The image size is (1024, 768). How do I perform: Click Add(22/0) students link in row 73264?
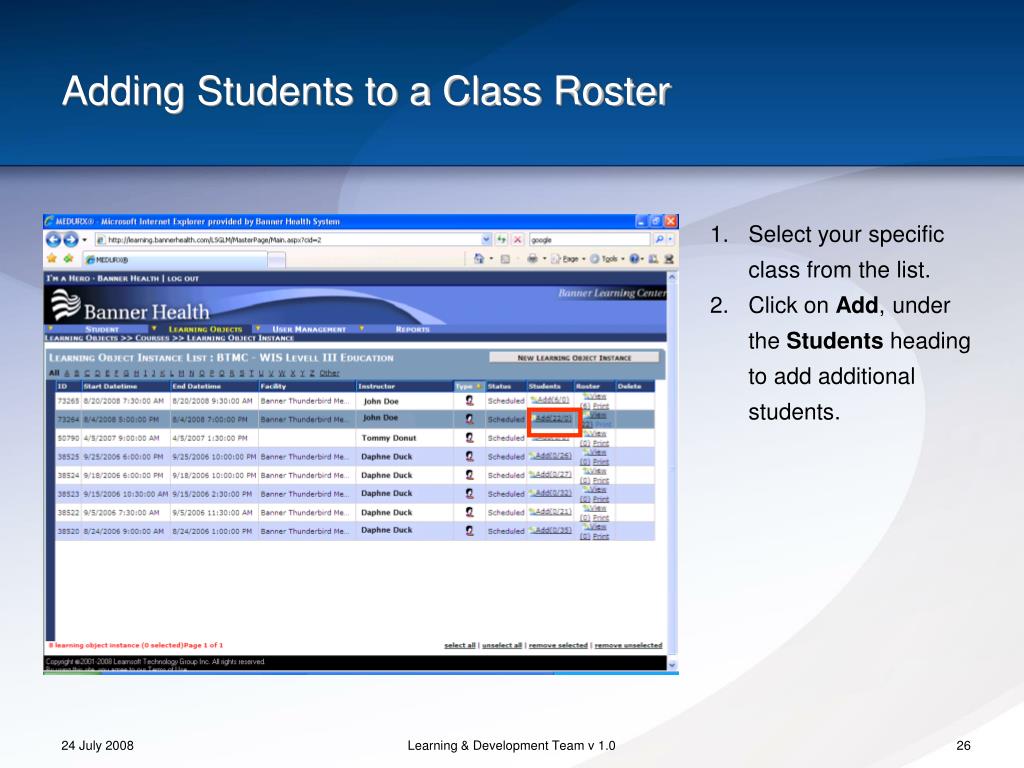552,418
